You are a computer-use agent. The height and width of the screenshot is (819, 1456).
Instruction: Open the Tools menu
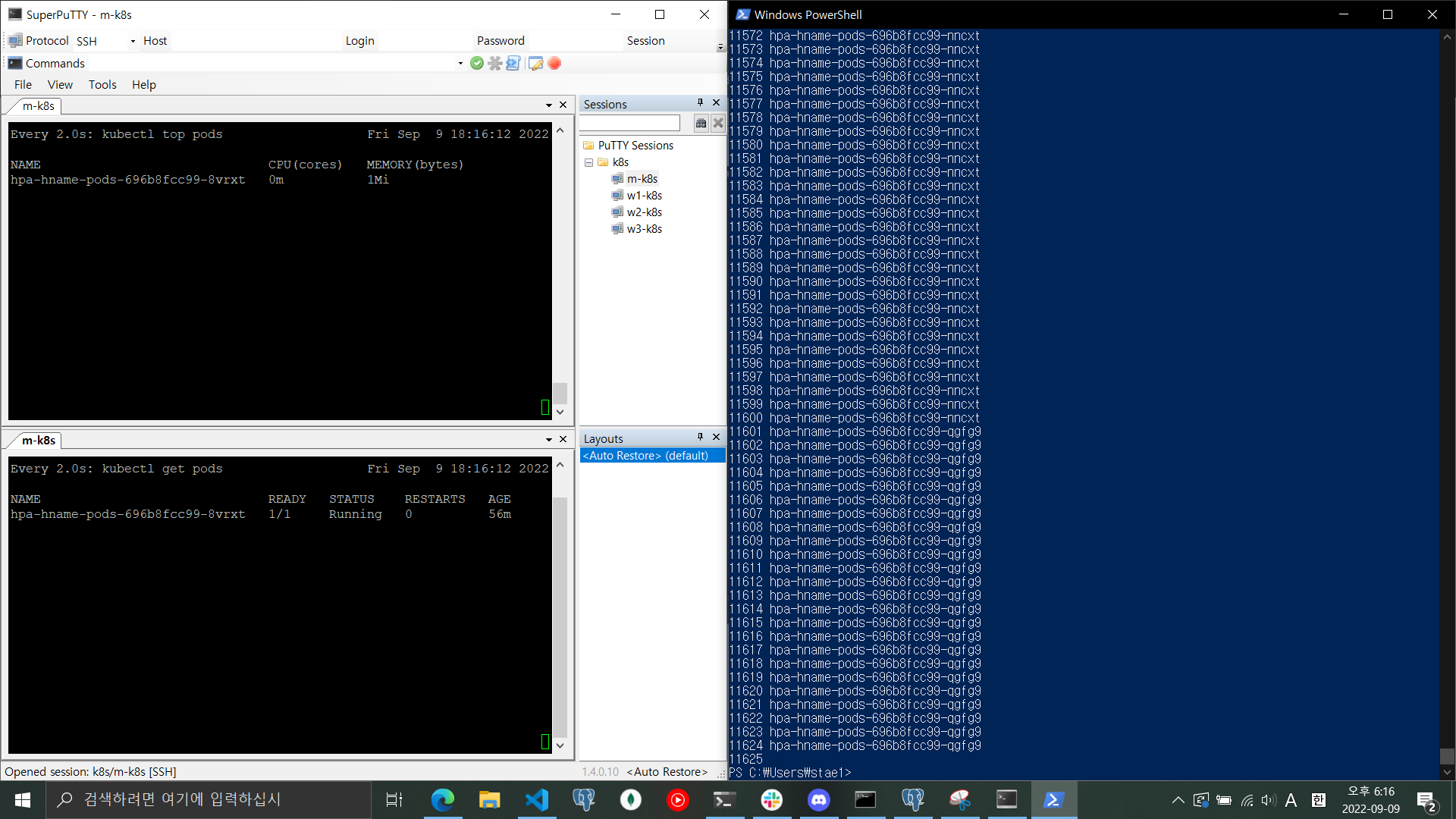(102, 84)
